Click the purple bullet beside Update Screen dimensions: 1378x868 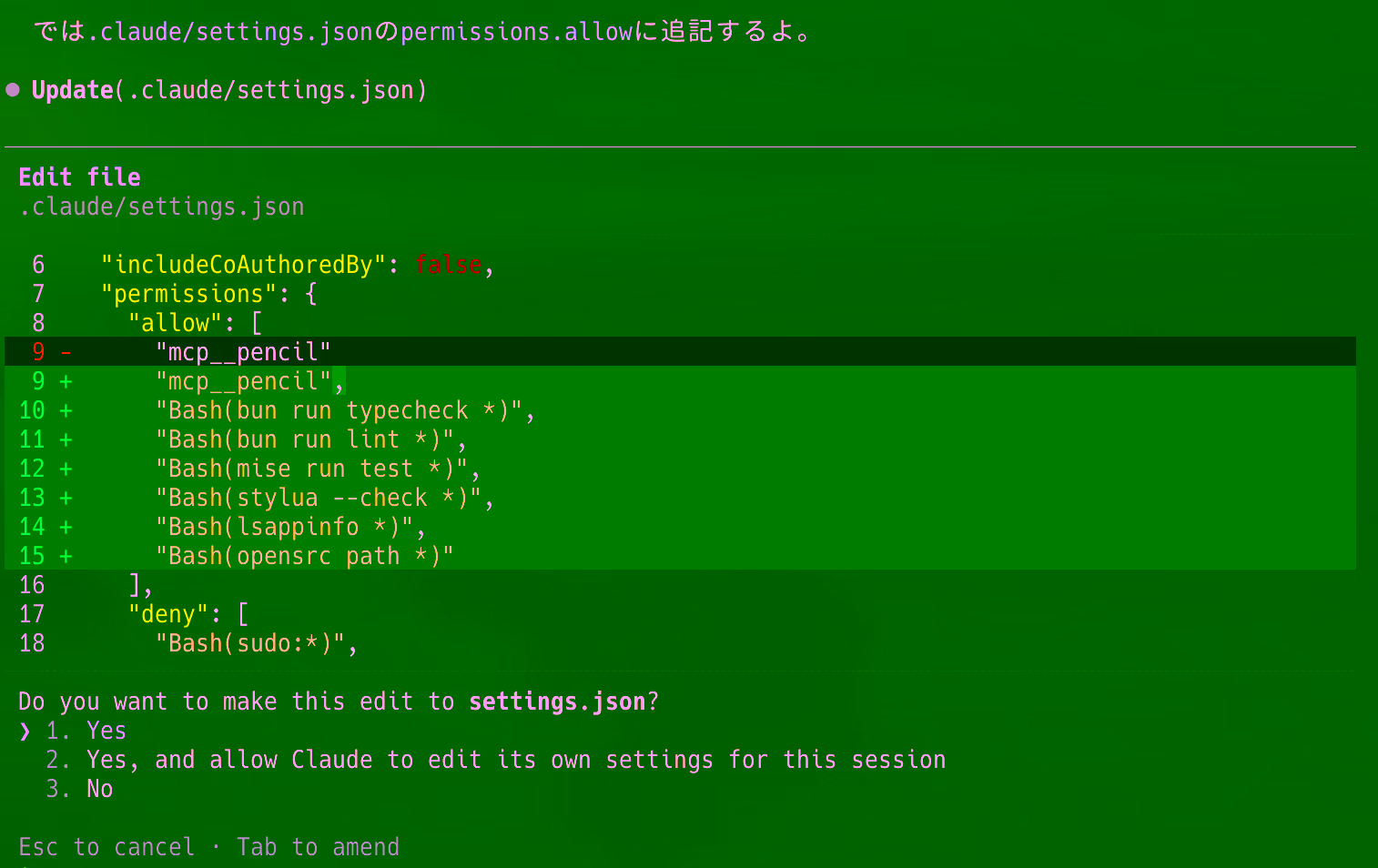pyautogui.click(x=13, y=89)
